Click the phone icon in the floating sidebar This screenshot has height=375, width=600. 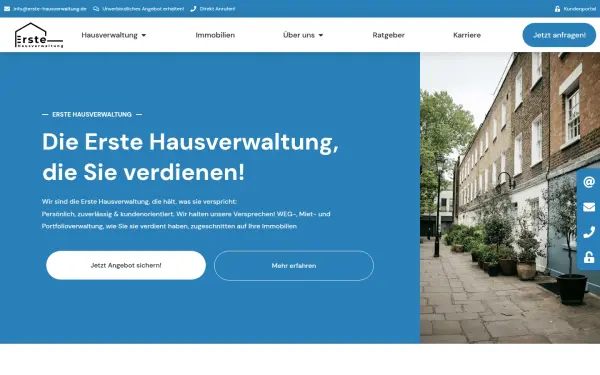point(589,232)
